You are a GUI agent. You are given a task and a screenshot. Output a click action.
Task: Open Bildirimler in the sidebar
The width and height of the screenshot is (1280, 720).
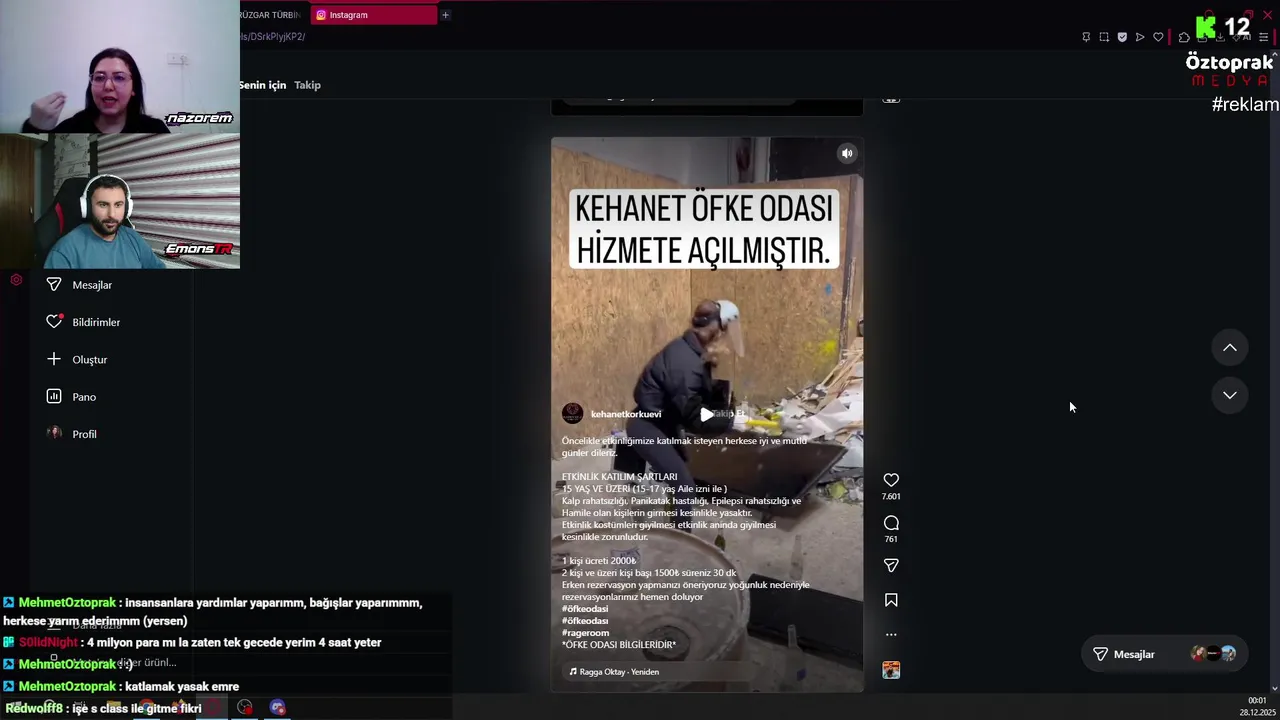tap(96, 322)
